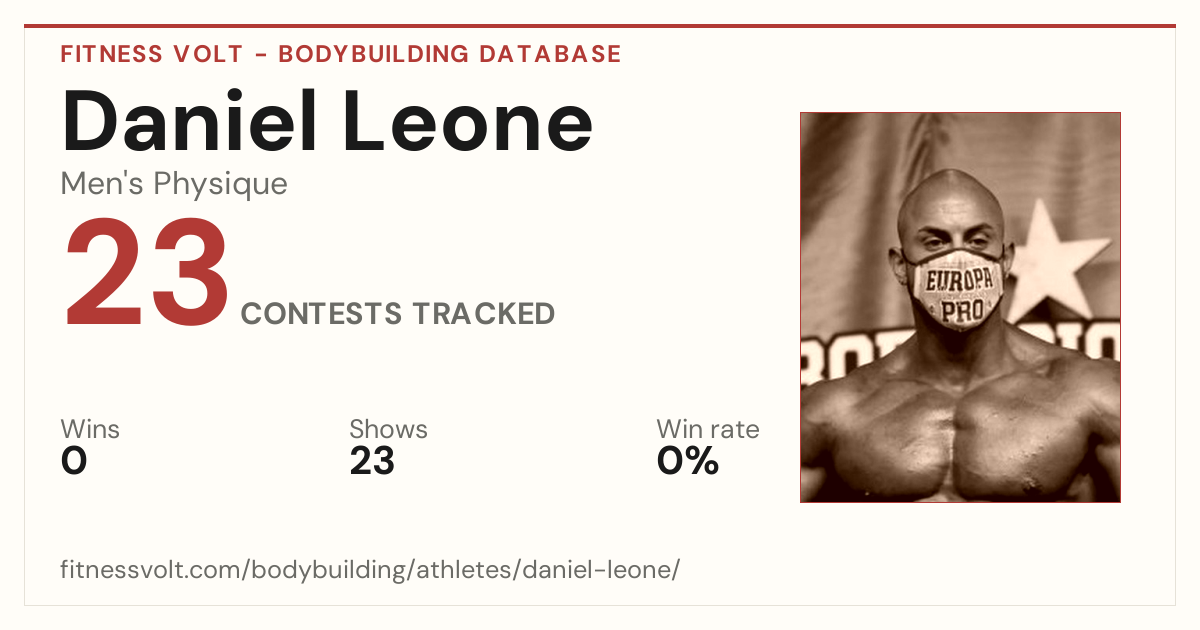Click the large red 23 number
The height and width of the screenshot is (630, 1200).
pyautogui.click(x=147, y=278)
